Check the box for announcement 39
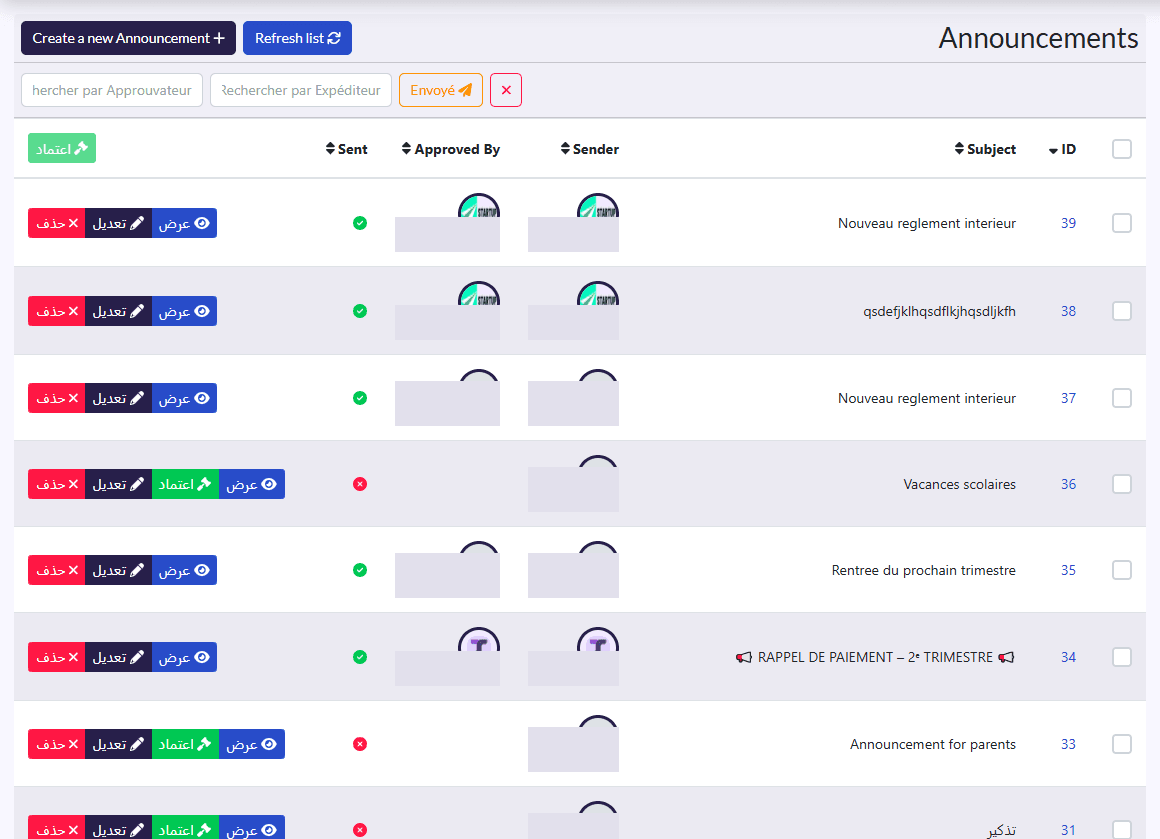Viewport: 1160px width, 839px height. pyautogui.click(x=1122, y=223)
